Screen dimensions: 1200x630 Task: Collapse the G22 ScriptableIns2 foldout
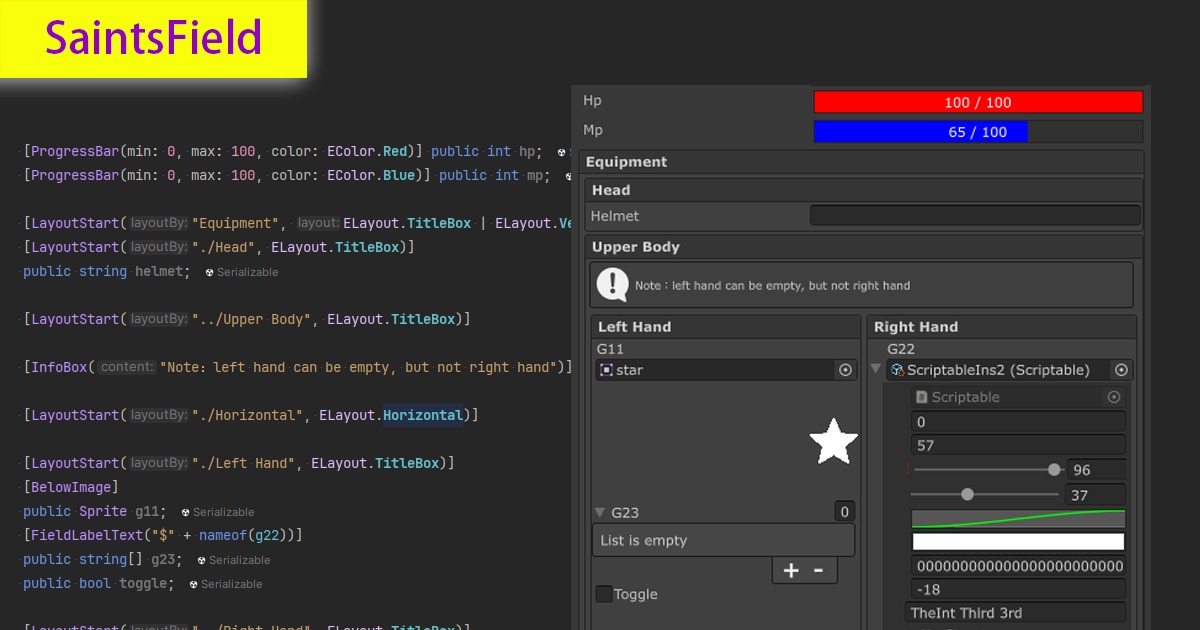(877, 370)
